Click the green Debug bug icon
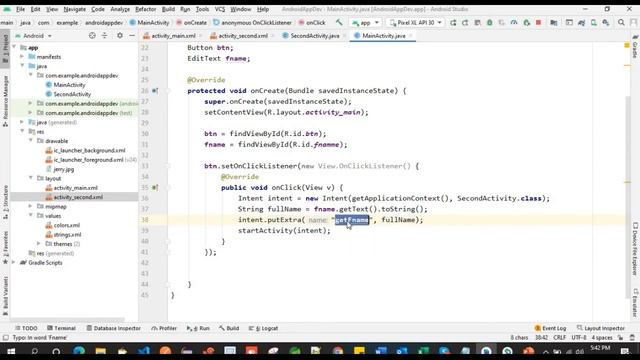This screenshot has height=360, width=640. coord(489,23)
